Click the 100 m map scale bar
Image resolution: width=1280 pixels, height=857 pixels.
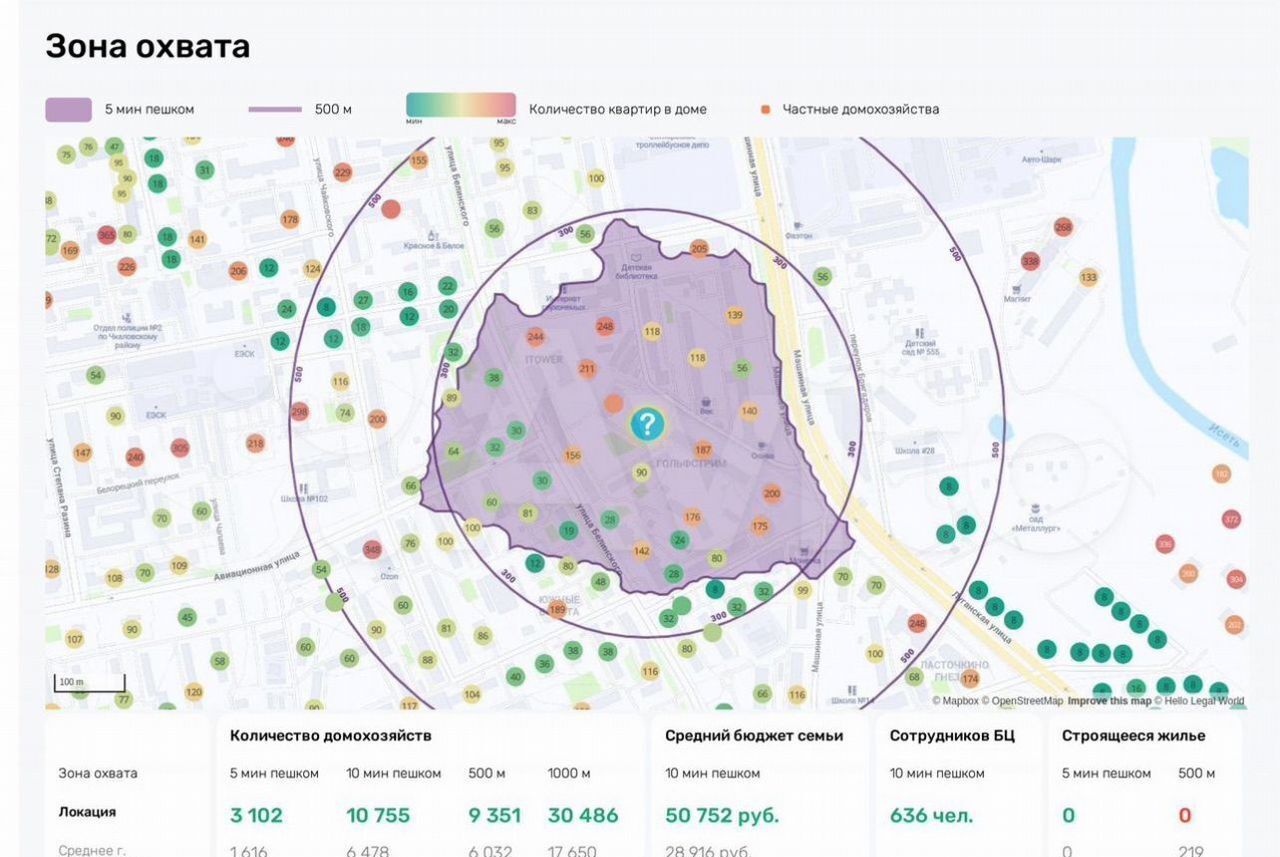point(89,684)
